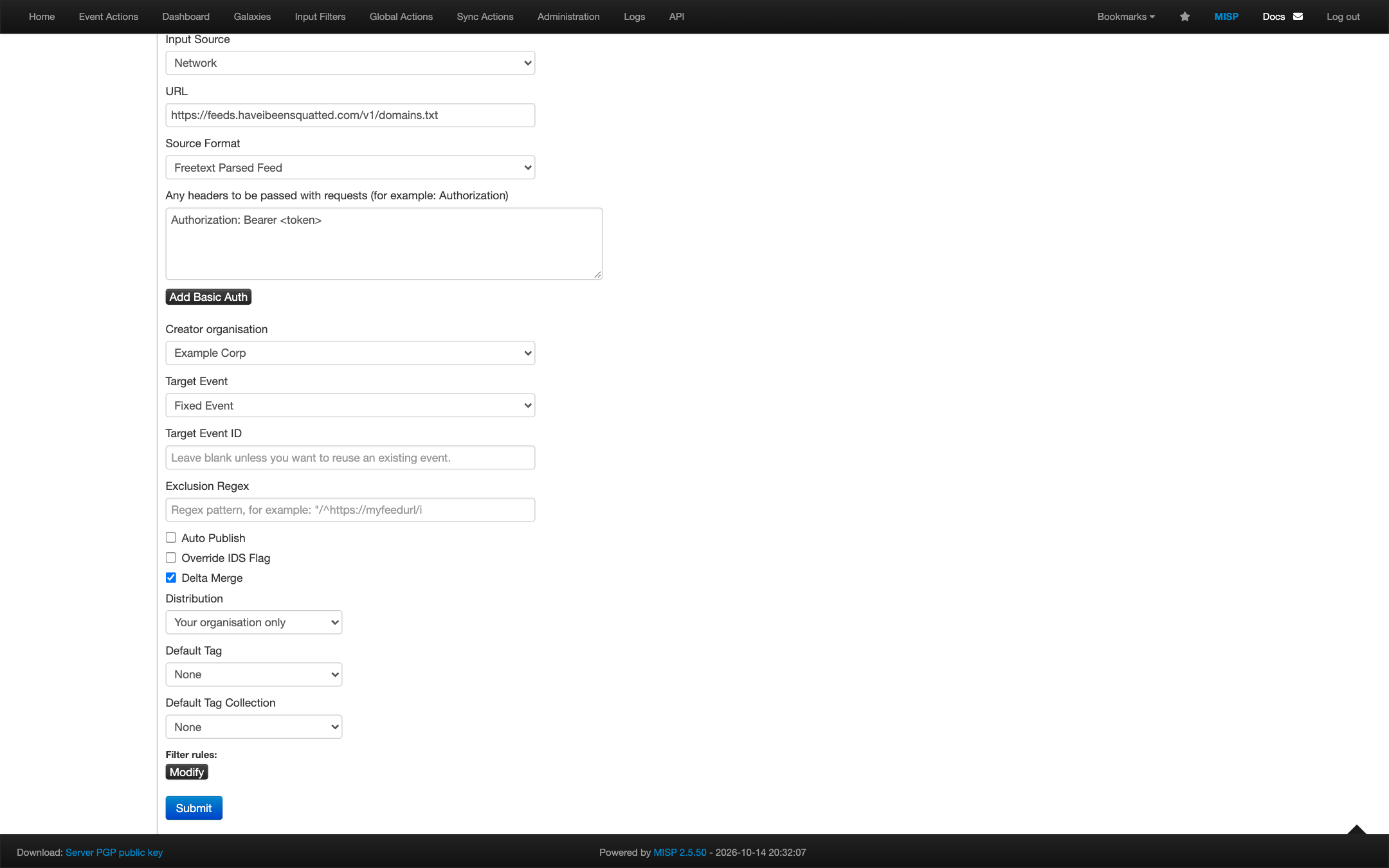Open the Creator organisation dropdown

coord(350,353)
